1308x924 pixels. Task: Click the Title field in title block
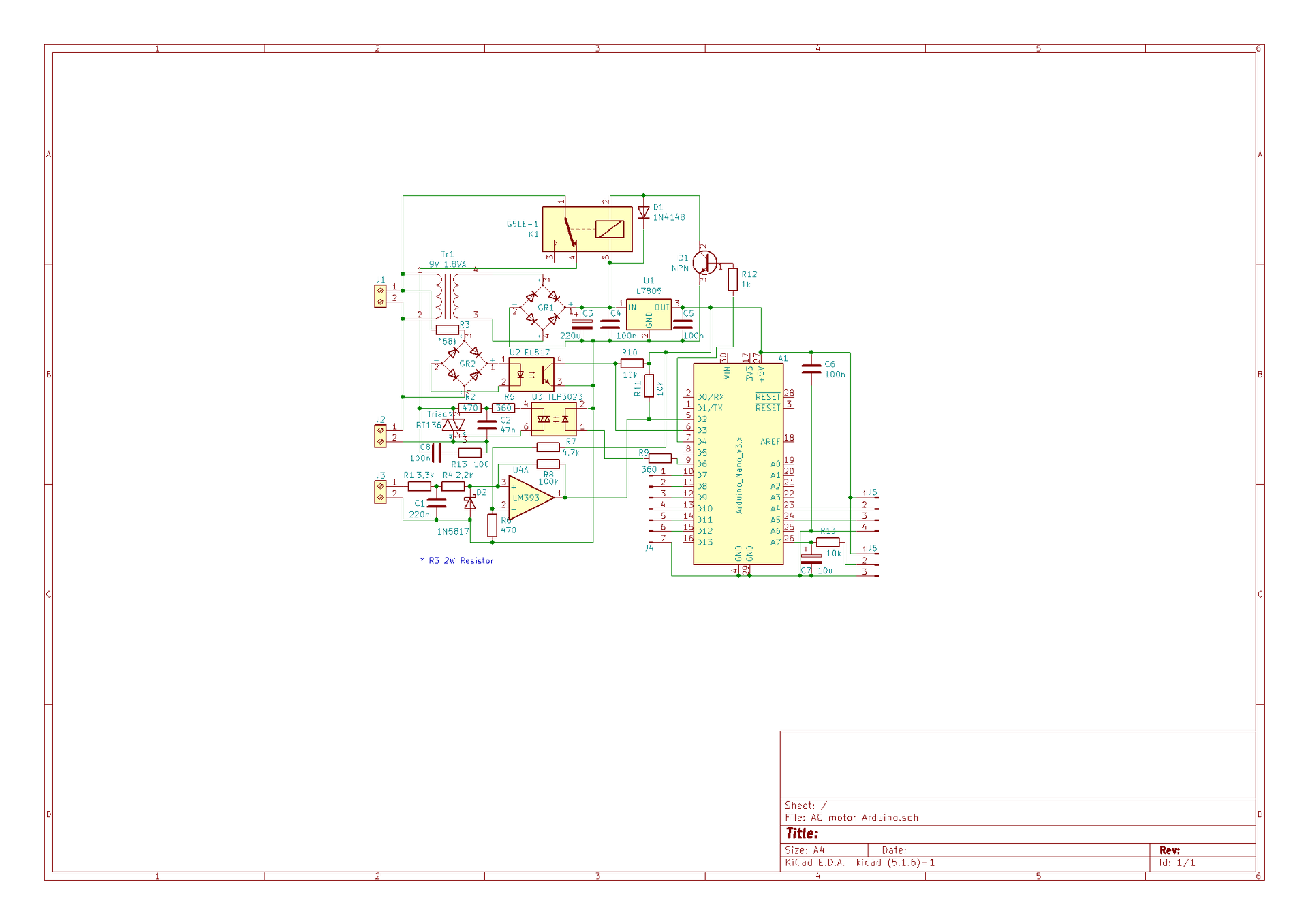(802, 833)
